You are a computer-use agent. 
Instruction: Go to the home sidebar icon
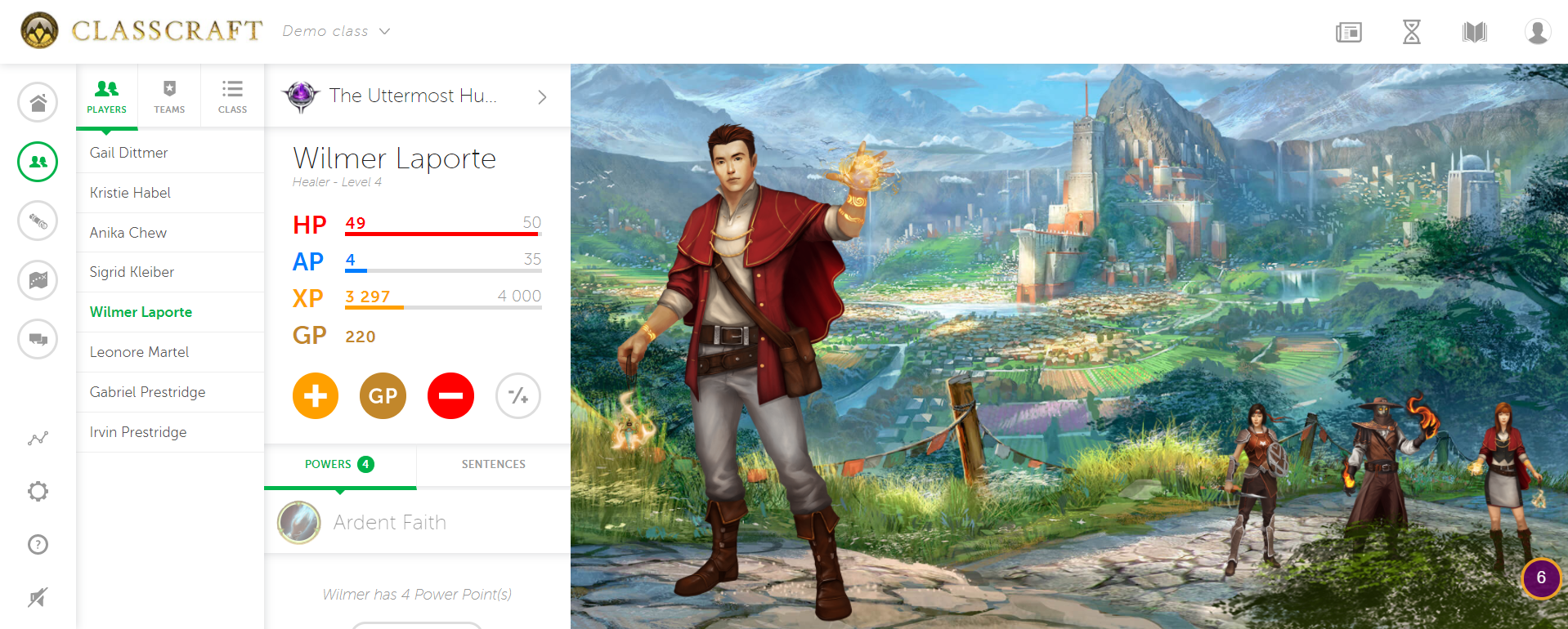point(38,103)
